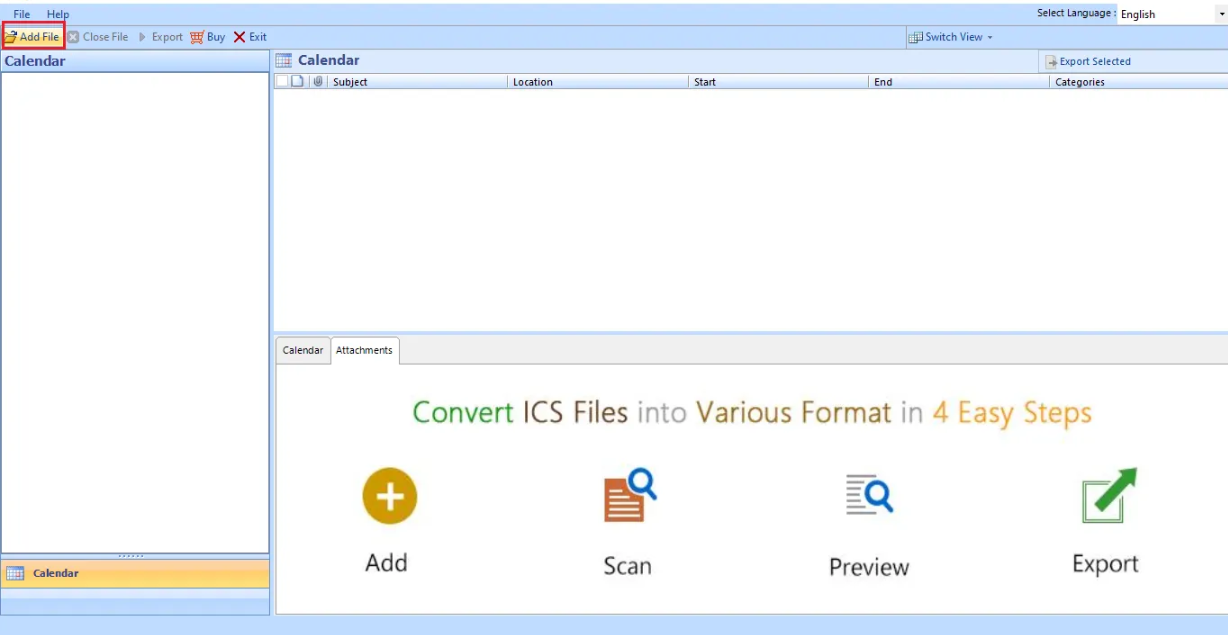
Task: Click the attachment paperclip column header
Action: 317,82
